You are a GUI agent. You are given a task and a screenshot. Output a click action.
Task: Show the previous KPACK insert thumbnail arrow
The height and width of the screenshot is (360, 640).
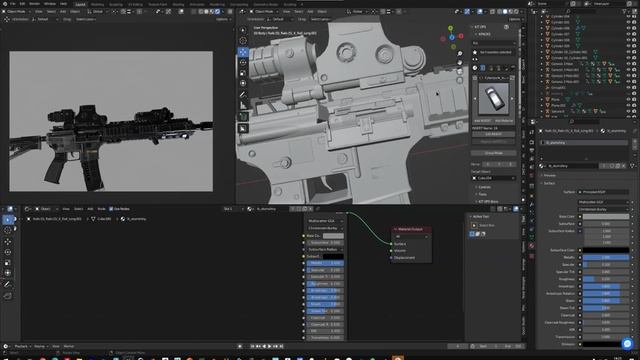pyautogui.click(x=475, y=99)
